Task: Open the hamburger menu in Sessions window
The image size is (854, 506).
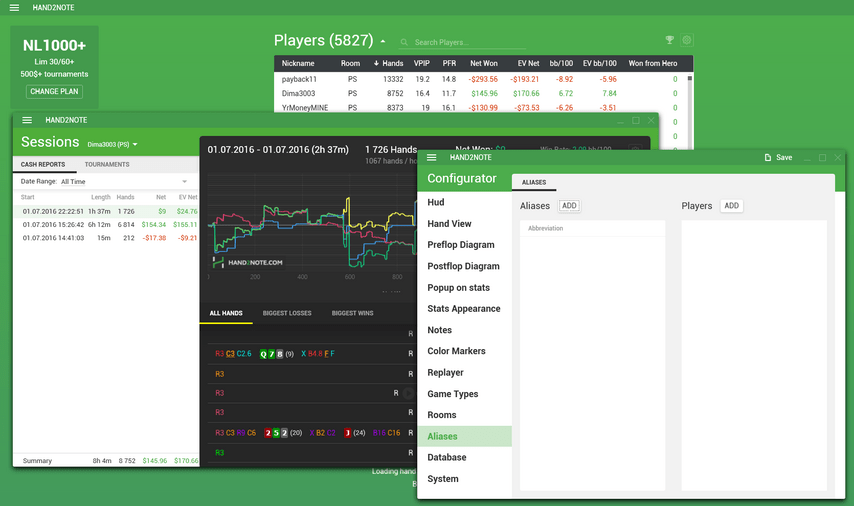Action: click(x=27, y=120)
